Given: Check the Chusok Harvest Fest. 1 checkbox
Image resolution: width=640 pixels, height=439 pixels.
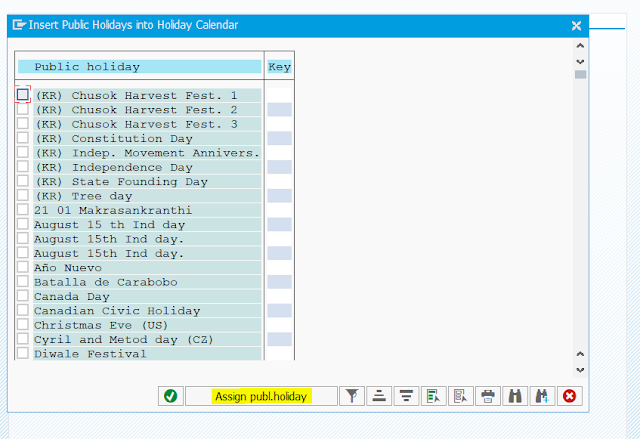Looking at the screenshot, I should 23,95.
